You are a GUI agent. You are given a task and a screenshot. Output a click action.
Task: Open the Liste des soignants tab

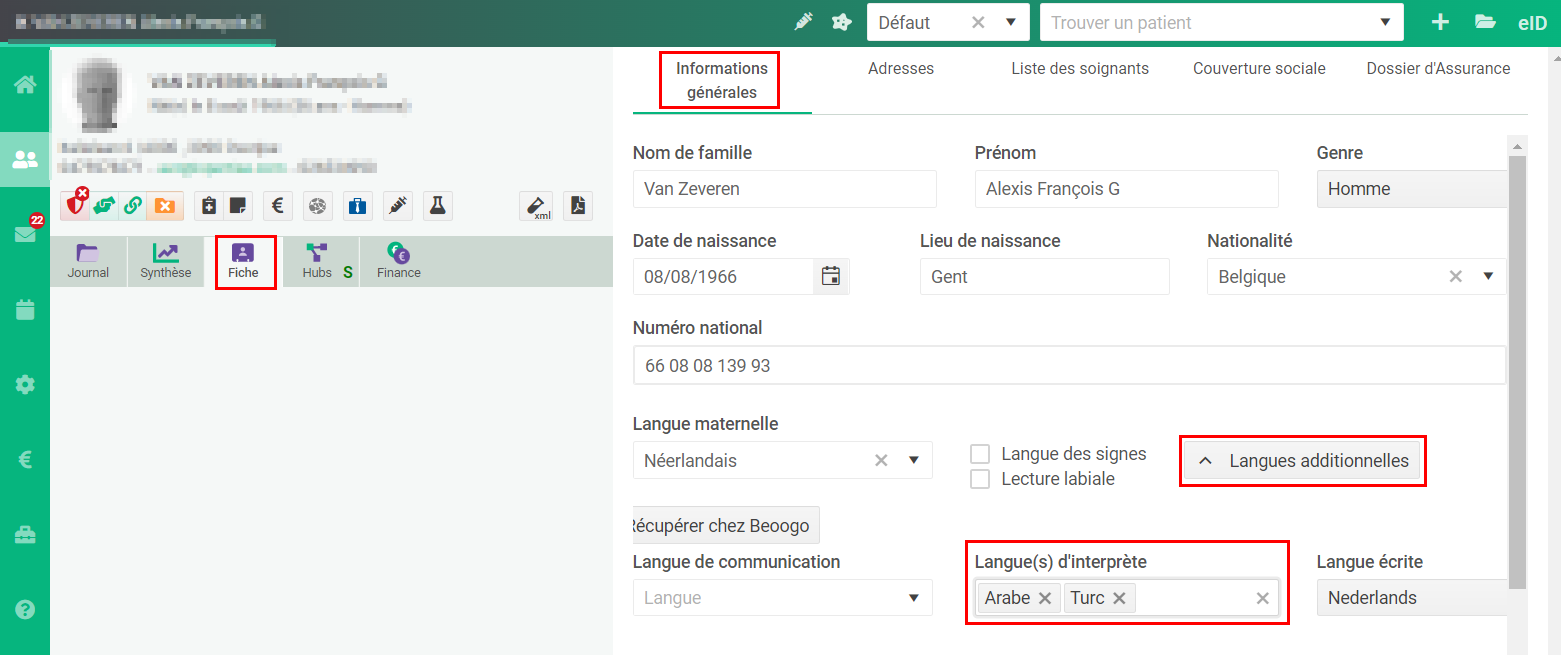(x=1080, y=69)
